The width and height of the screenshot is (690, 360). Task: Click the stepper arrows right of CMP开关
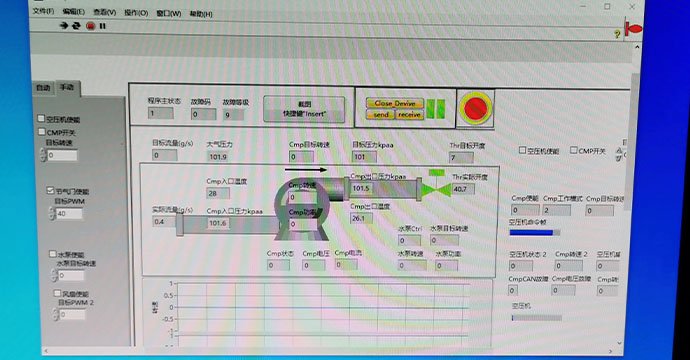point(619,154)
